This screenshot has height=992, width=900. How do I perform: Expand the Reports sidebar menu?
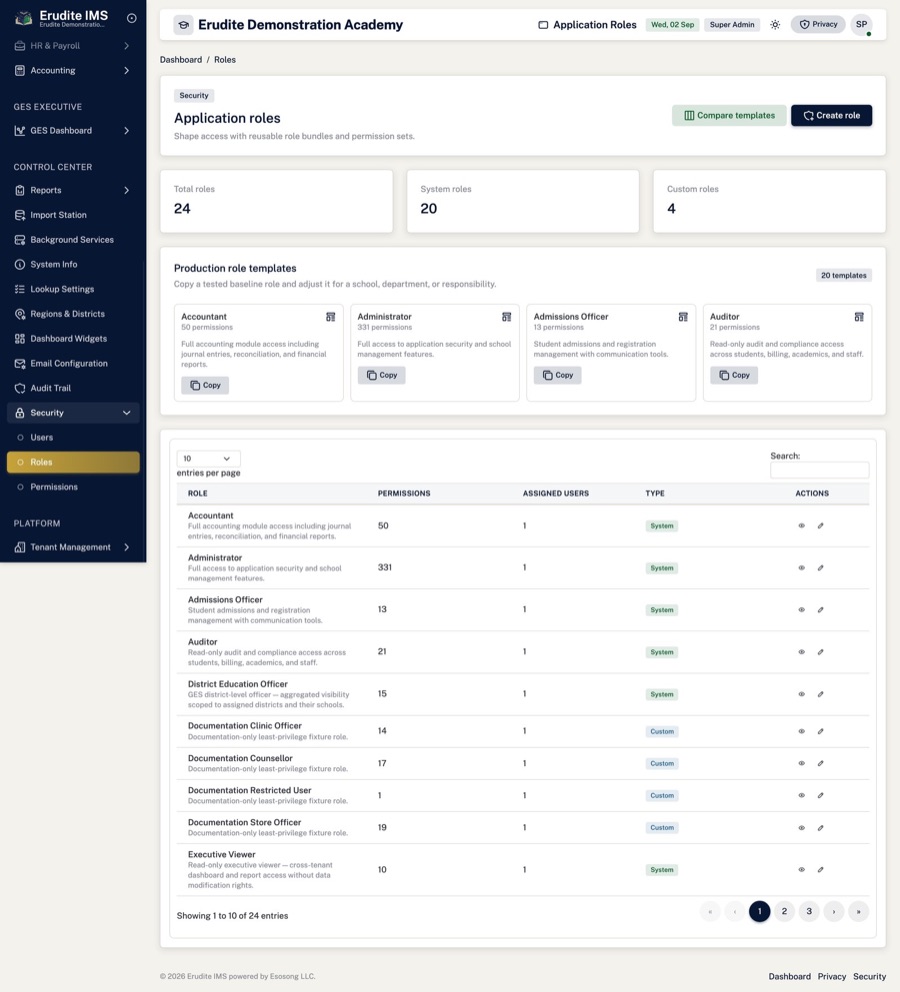73,190
